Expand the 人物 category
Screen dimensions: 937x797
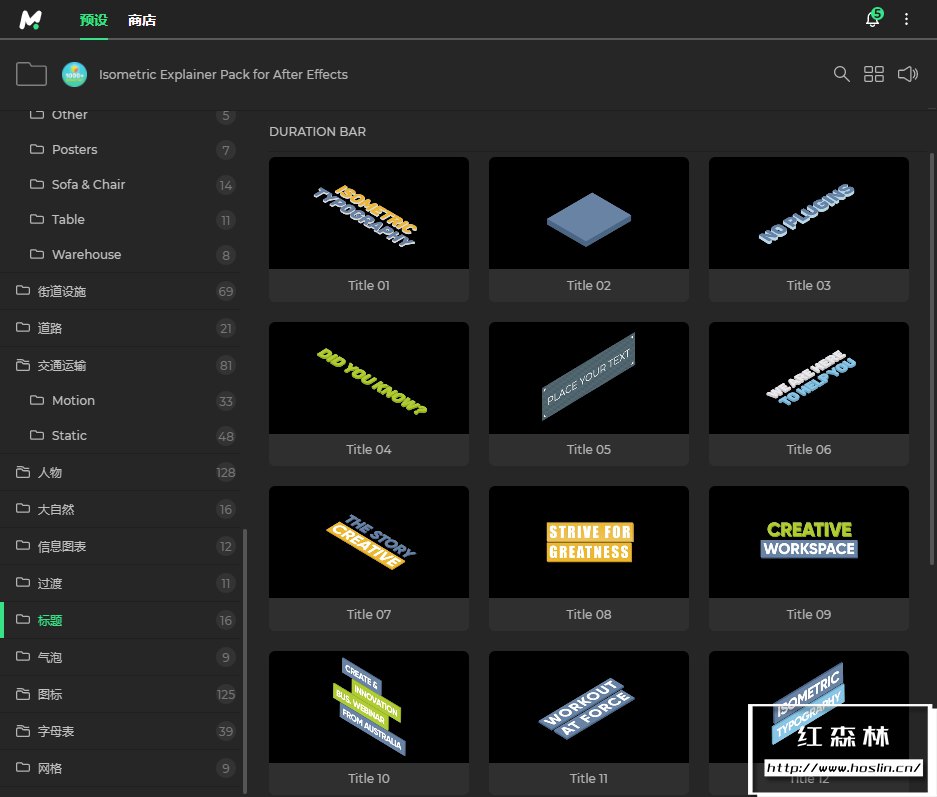pyautogui.click(x=120, y=473)
